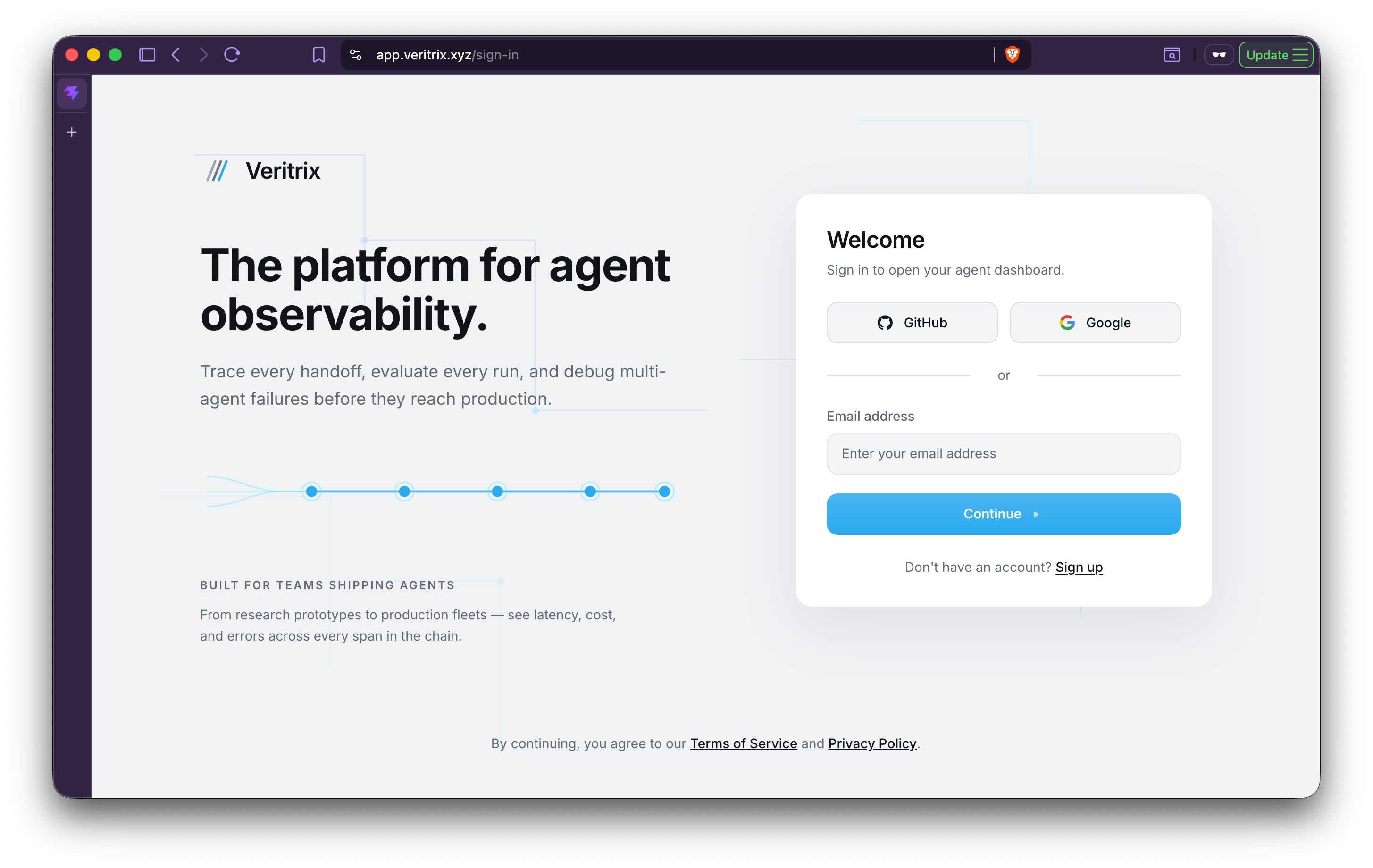Focus the email address field
Screen dimensions: 1373x868
(x=1004, y=454)
